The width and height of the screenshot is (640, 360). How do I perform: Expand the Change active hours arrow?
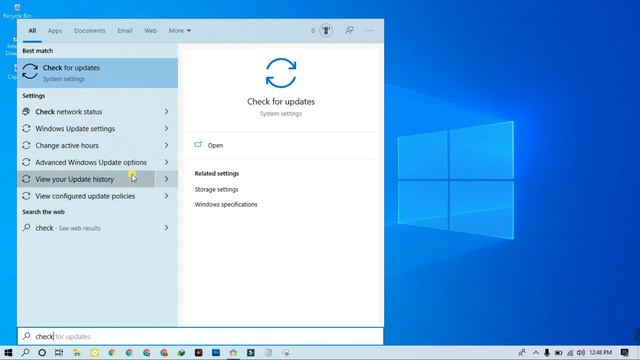tap(166, 145)
